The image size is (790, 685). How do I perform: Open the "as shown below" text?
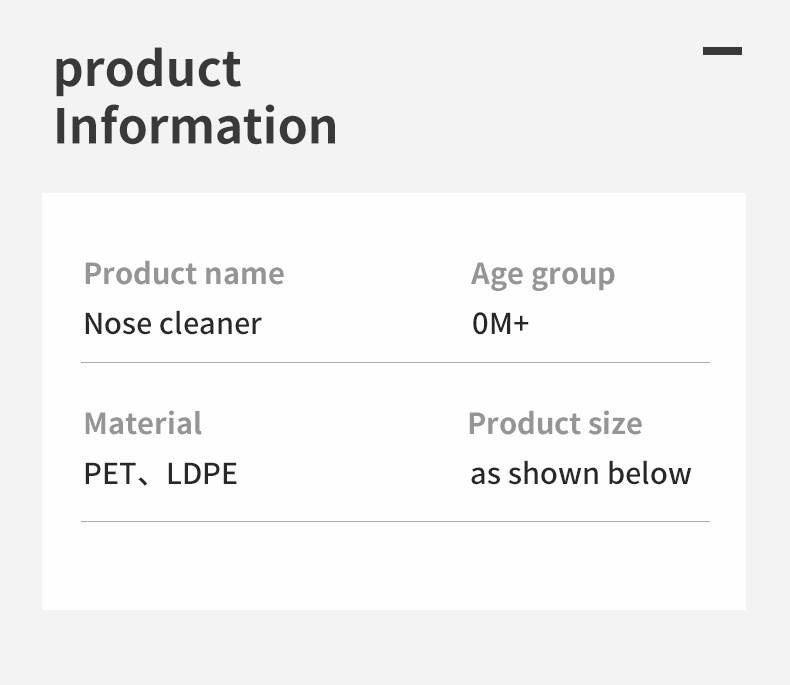pos(580,474)
